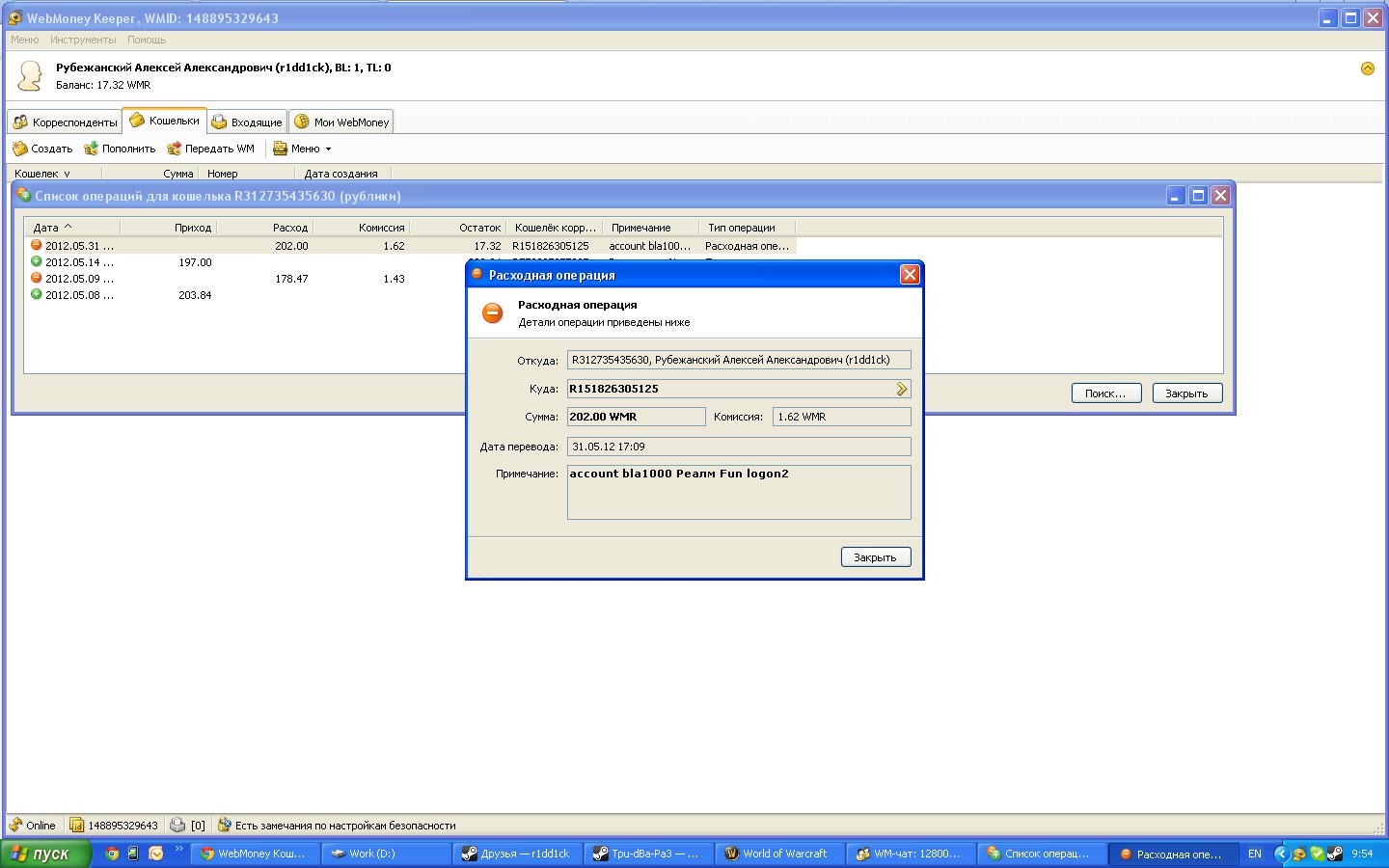Sort wallet list by Дата создания column
1389x868 pixels.
pyautogui.click(x=341, y=174)
